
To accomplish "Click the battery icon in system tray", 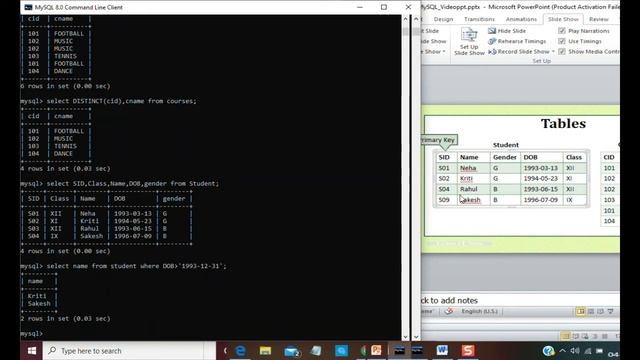I will pyautogui.click(x=599, y=351).
